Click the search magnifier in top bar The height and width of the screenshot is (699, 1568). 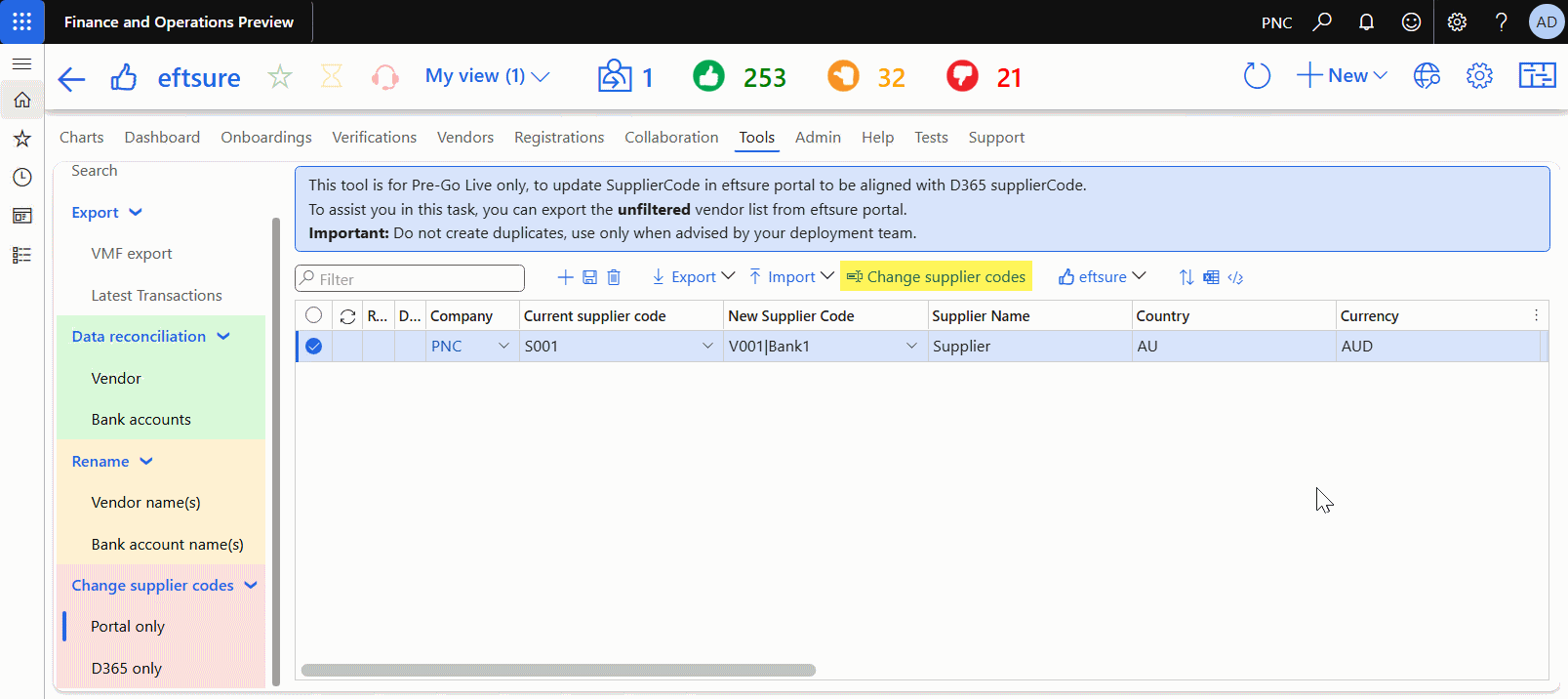click(1322, 21)
